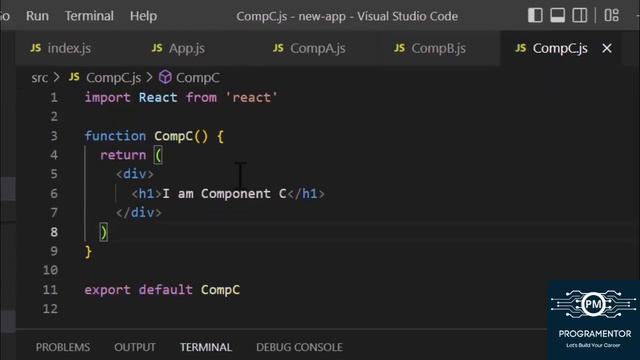Click the CompC symbol breadcrumb

pyautogui.click(x=198, y=78)
